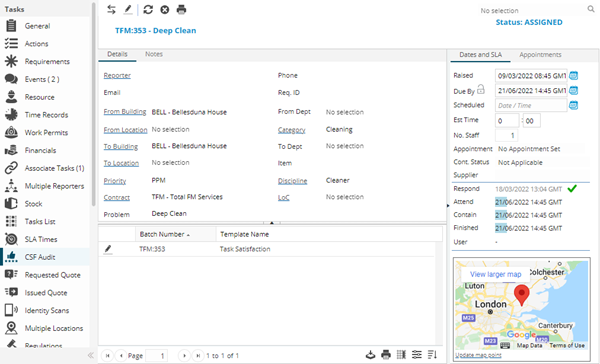Click the Contract link
Screen dimensions: 600x364
[x=117, y=198]
